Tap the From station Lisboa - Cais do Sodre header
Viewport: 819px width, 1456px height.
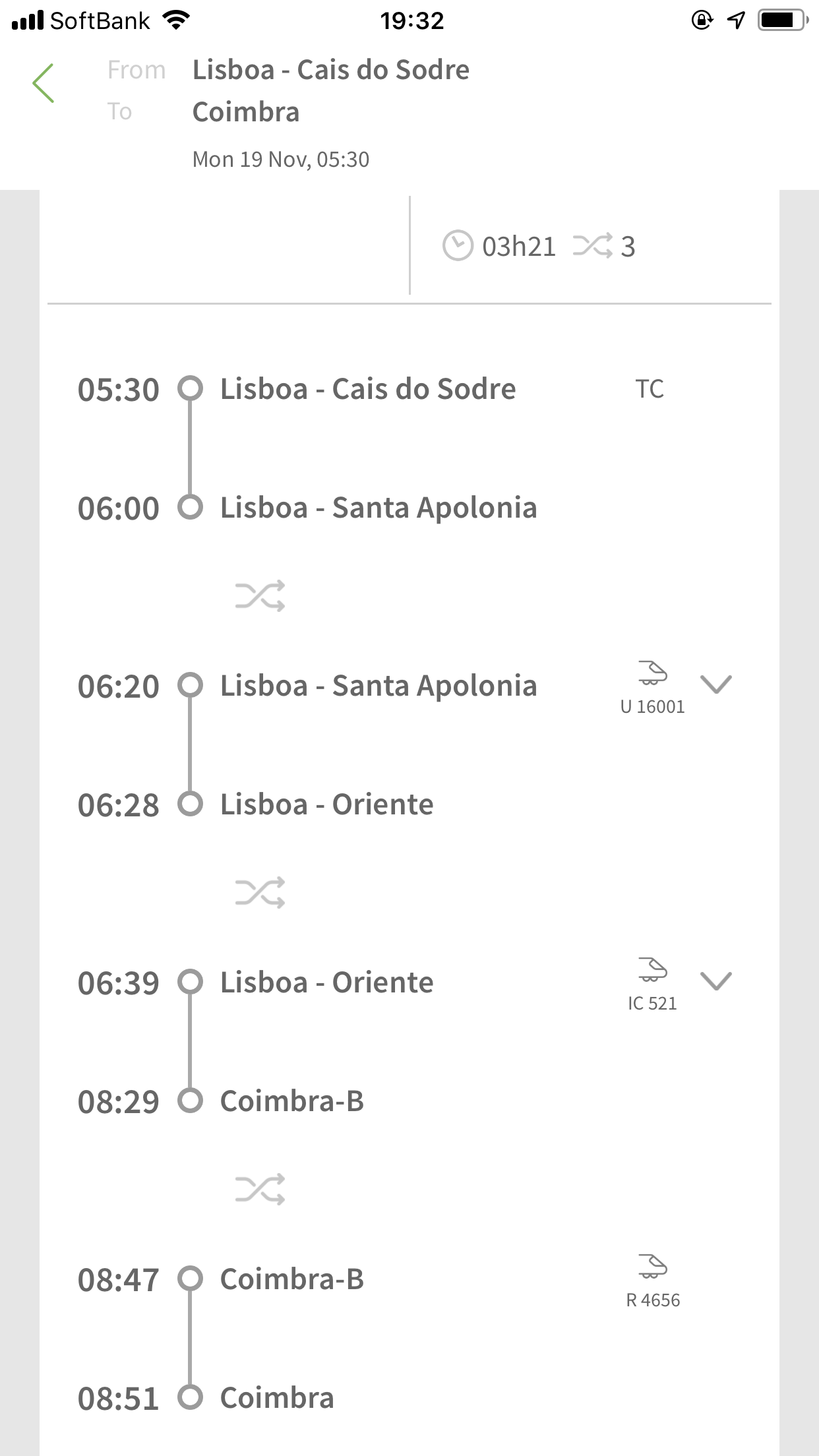[x=330, y=70]
